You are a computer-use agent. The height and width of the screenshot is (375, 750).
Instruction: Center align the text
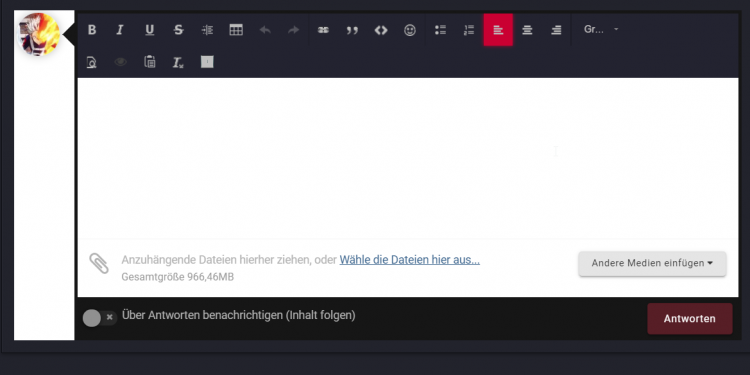tap(527, 30)
